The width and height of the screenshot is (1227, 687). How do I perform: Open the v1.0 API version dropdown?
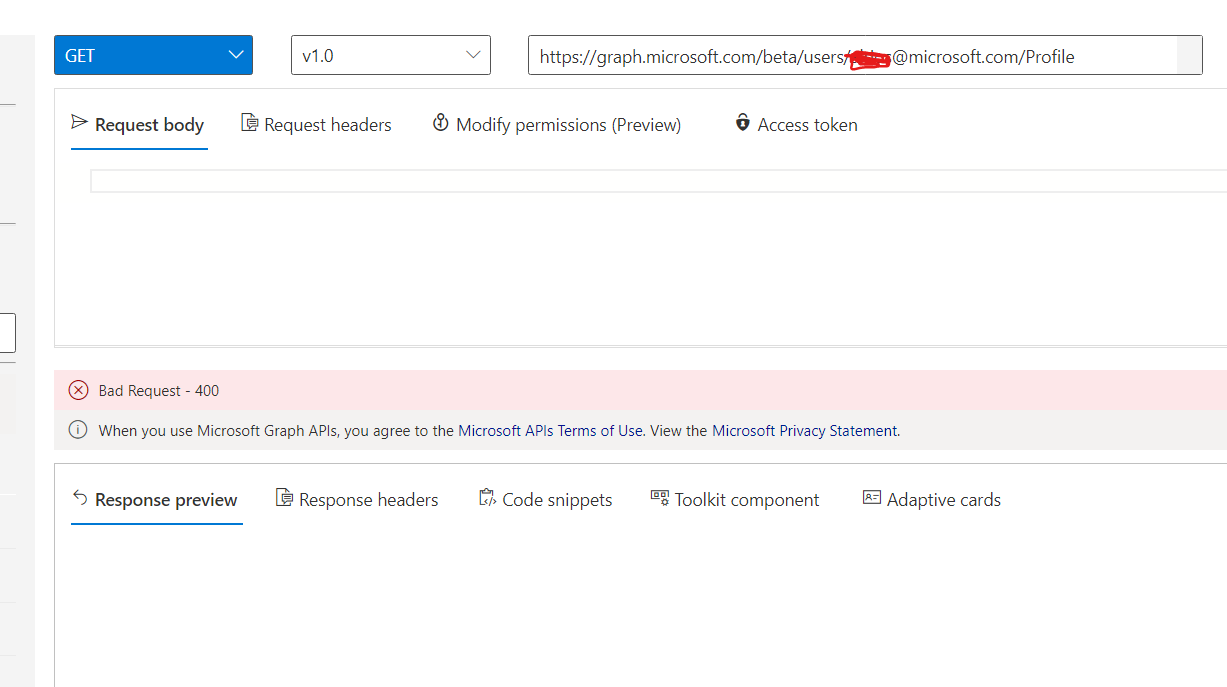pyautogui.click(x=390, y=55)
